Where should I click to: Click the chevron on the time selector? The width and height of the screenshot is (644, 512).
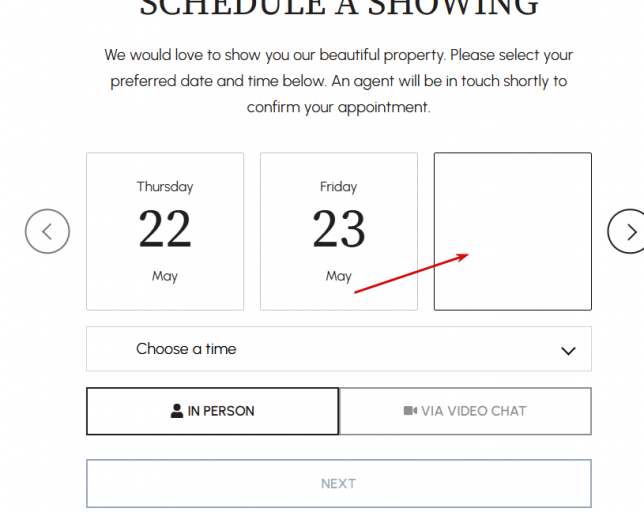[568, 350]
